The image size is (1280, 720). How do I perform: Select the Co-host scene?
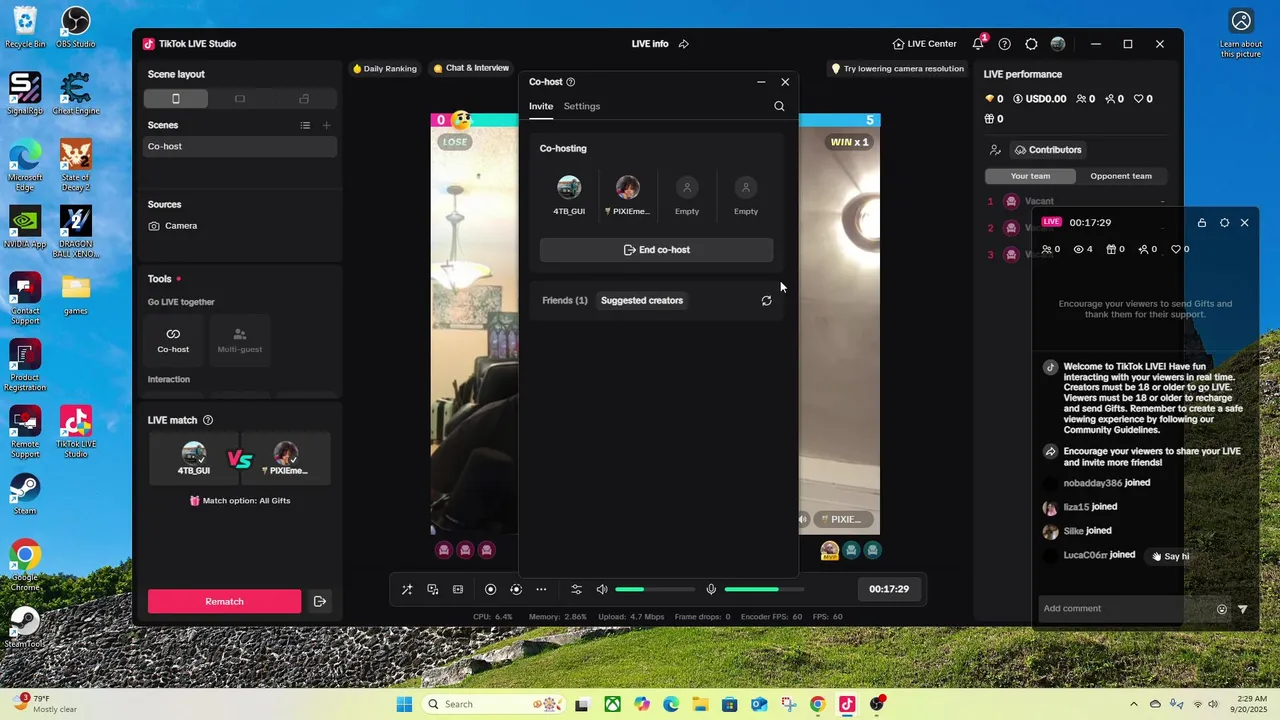[240, 146]
